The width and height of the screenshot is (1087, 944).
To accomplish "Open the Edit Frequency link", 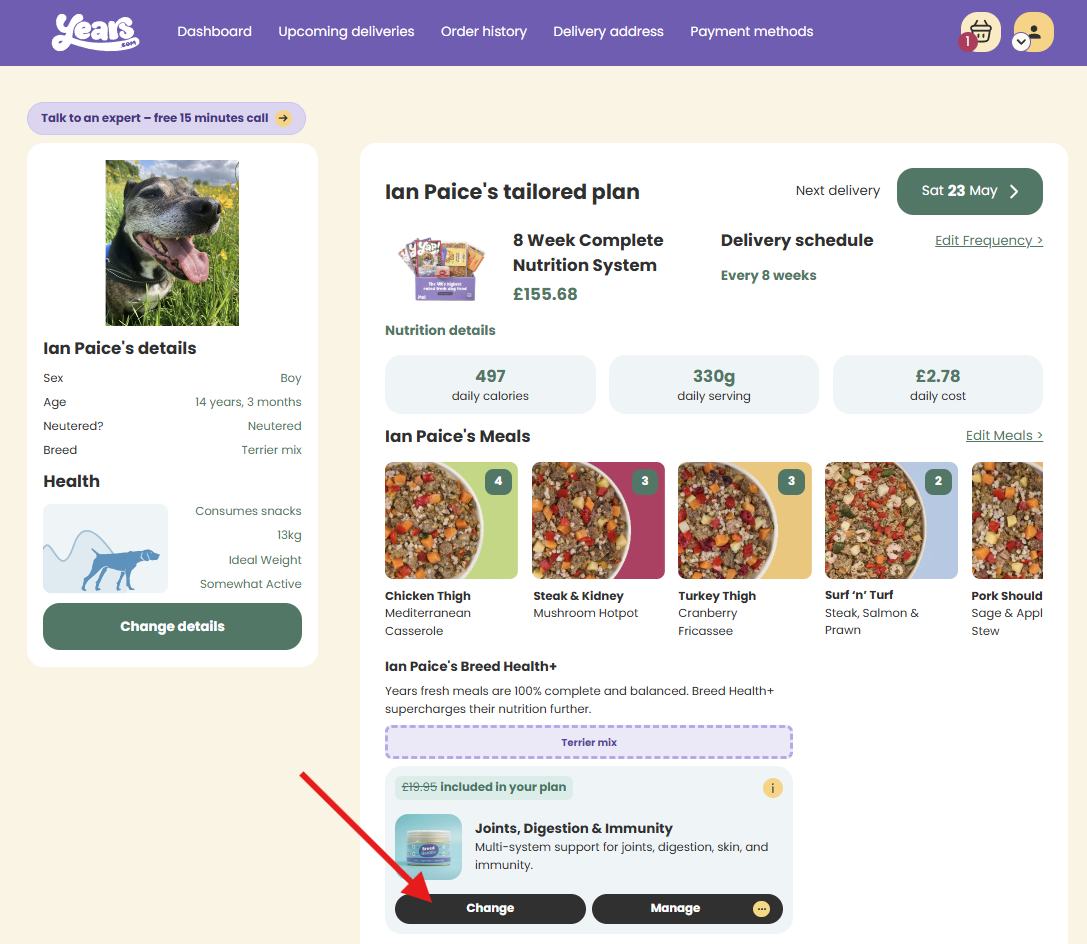I will click(x=988, y=241).
